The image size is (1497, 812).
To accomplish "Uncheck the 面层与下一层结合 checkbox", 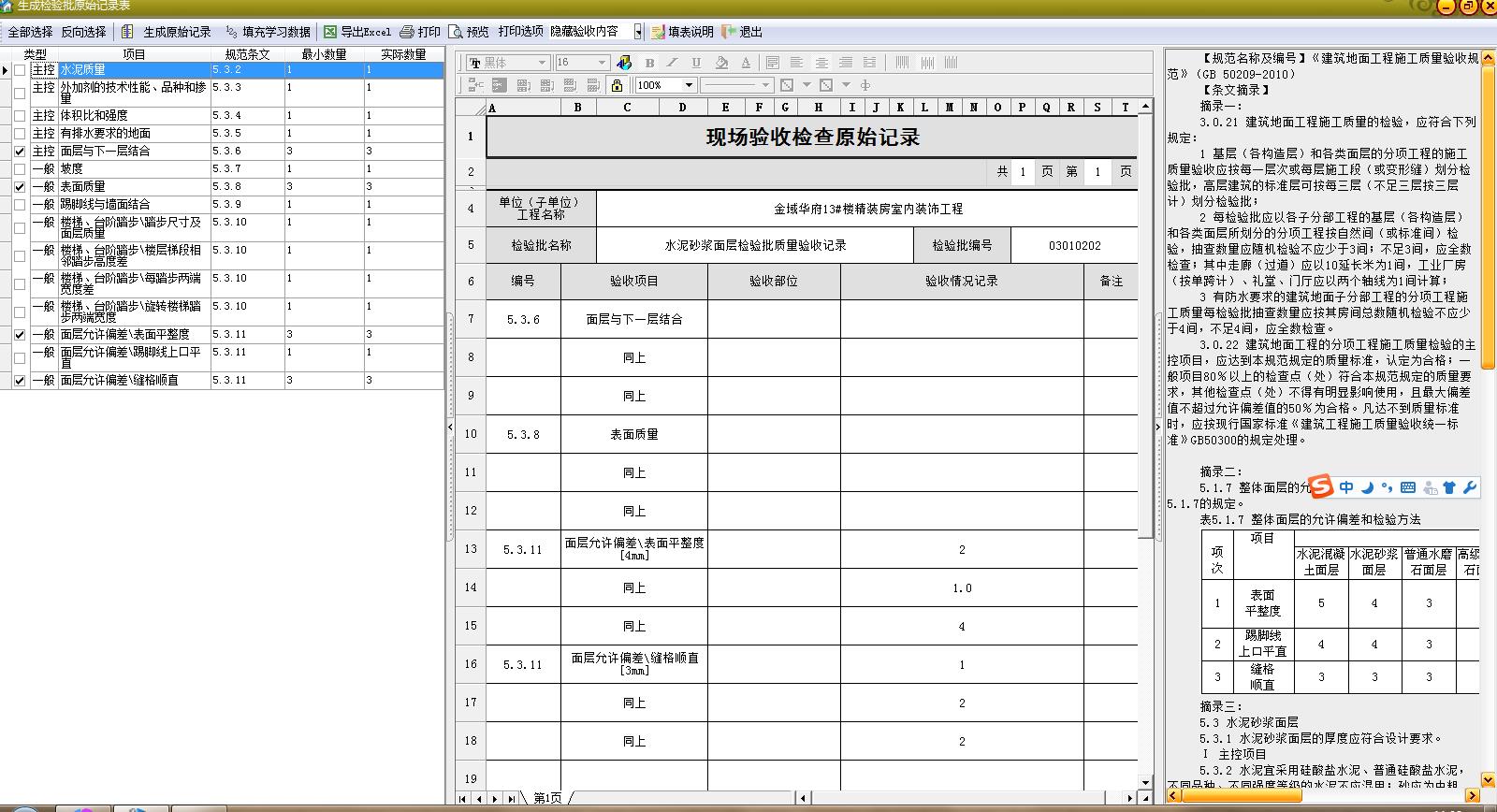I will (x=20, y=152).
